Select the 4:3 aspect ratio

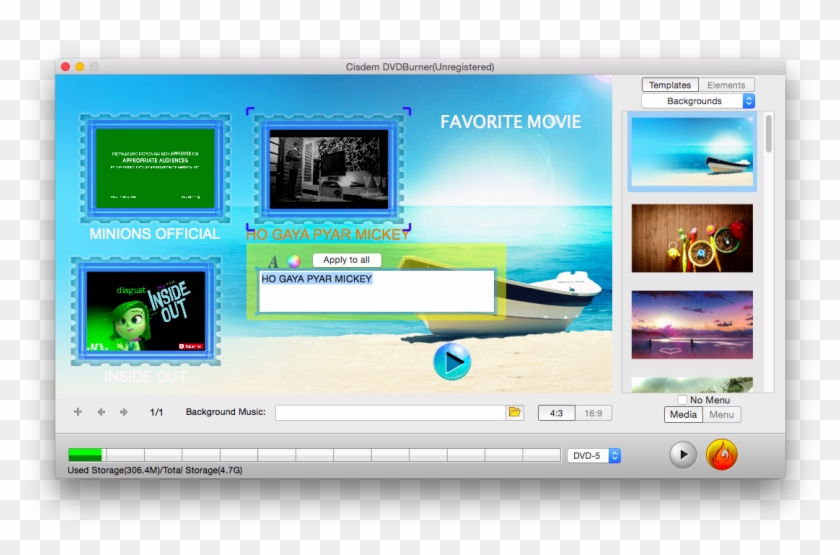tap(556, 413)
